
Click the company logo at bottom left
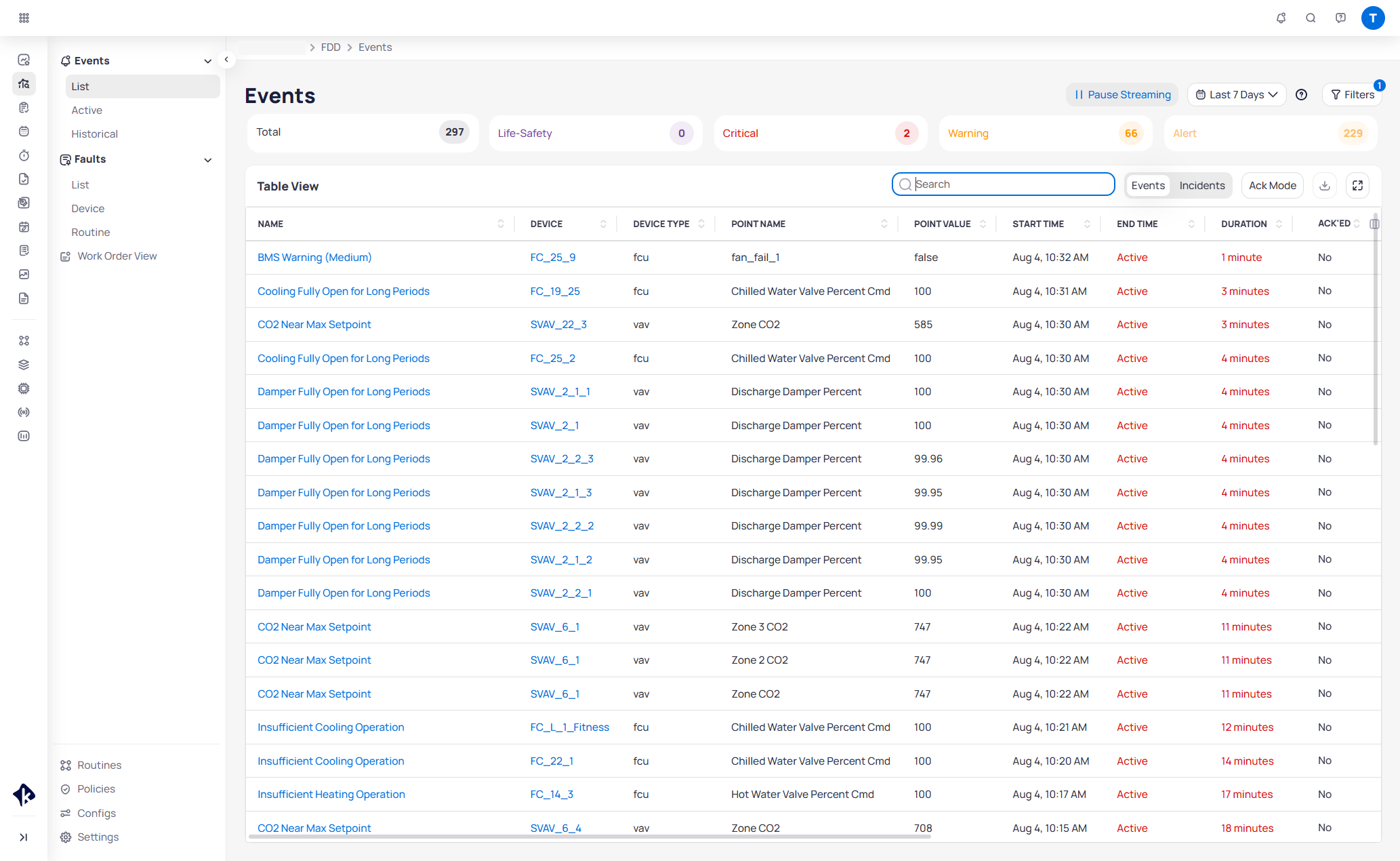tap(24, 795)
